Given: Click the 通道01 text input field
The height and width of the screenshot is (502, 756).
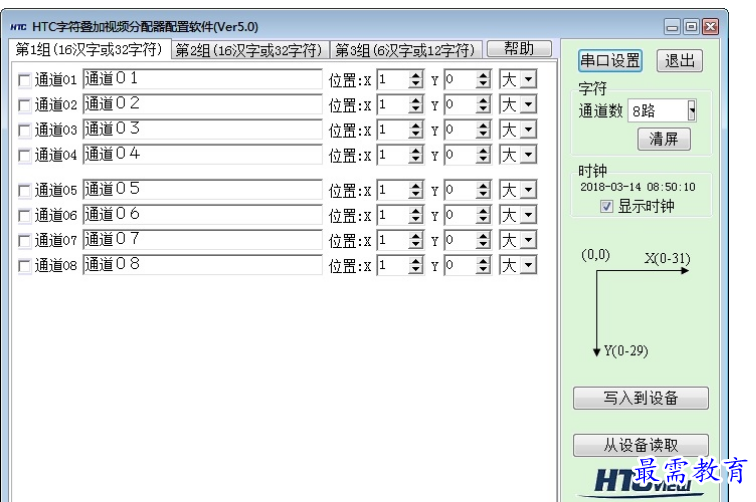Looking at the screenshot, I should (x=202, y=79).
